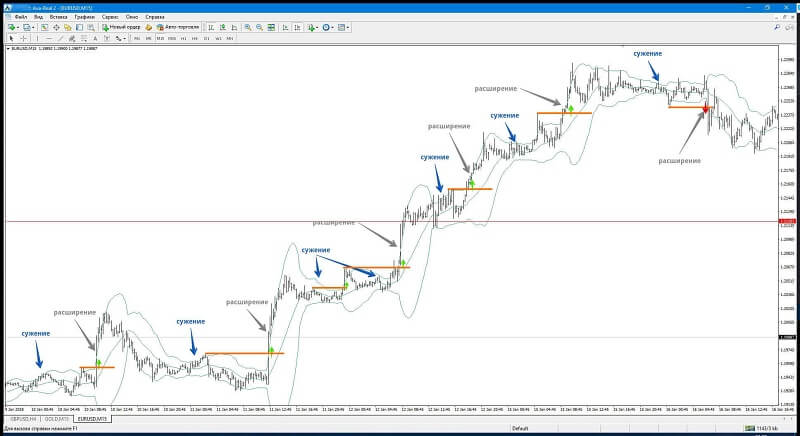800x436 pixels.
Task: Open the Файл menu
Action: point(21,17)
